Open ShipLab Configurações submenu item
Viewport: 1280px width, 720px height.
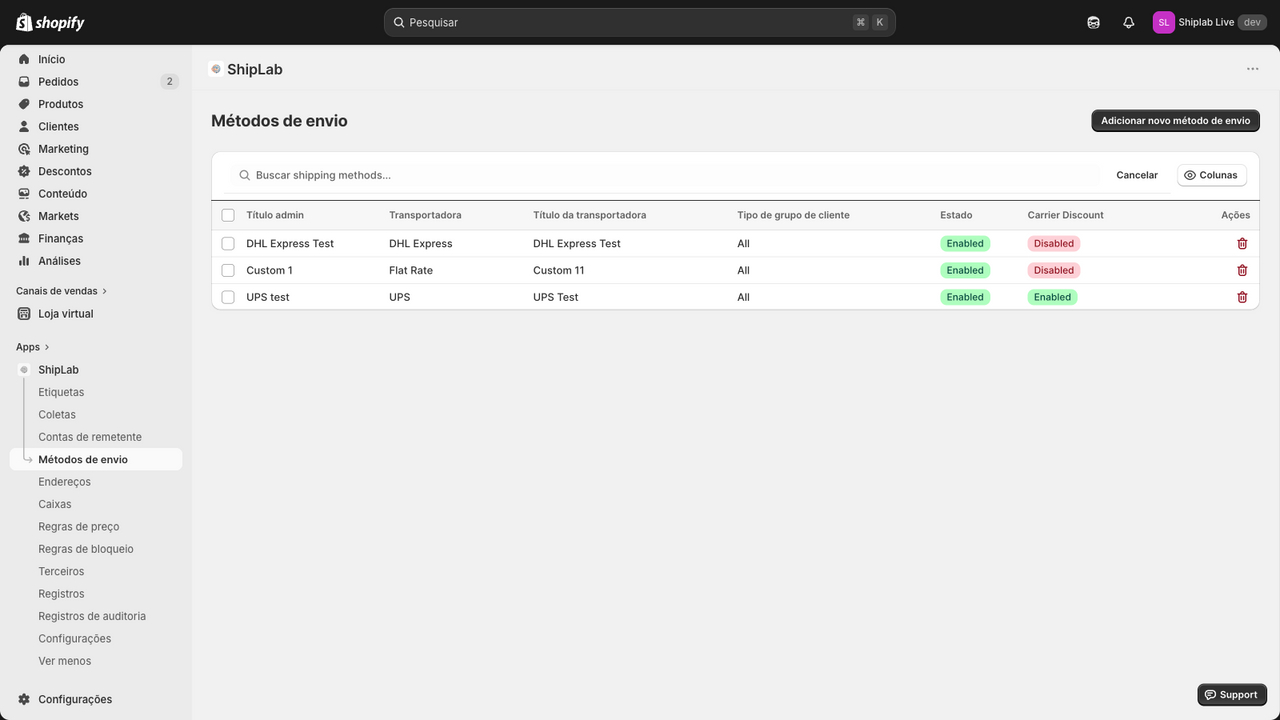pyautogui.click(x=75, y=639)
